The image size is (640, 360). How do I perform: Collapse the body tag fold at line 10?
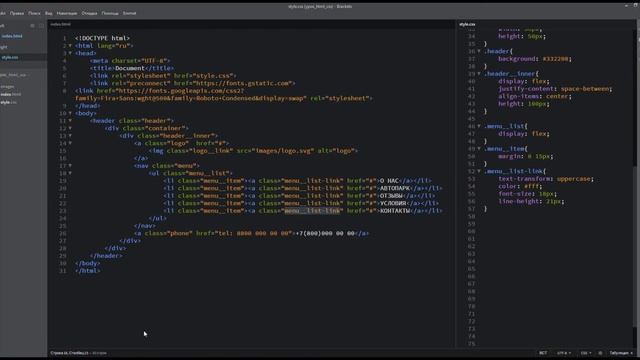[70, 113]
